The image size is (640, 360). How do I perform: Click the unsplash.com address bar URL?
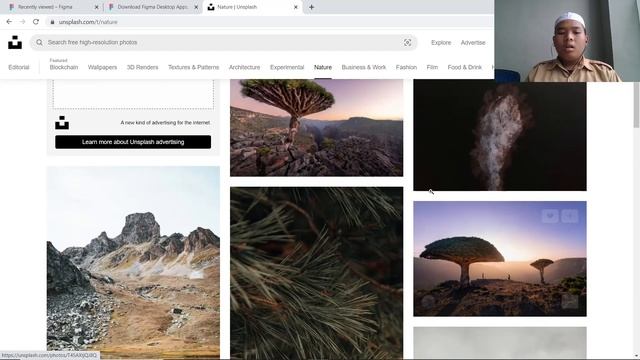click(x=88, y=22)
